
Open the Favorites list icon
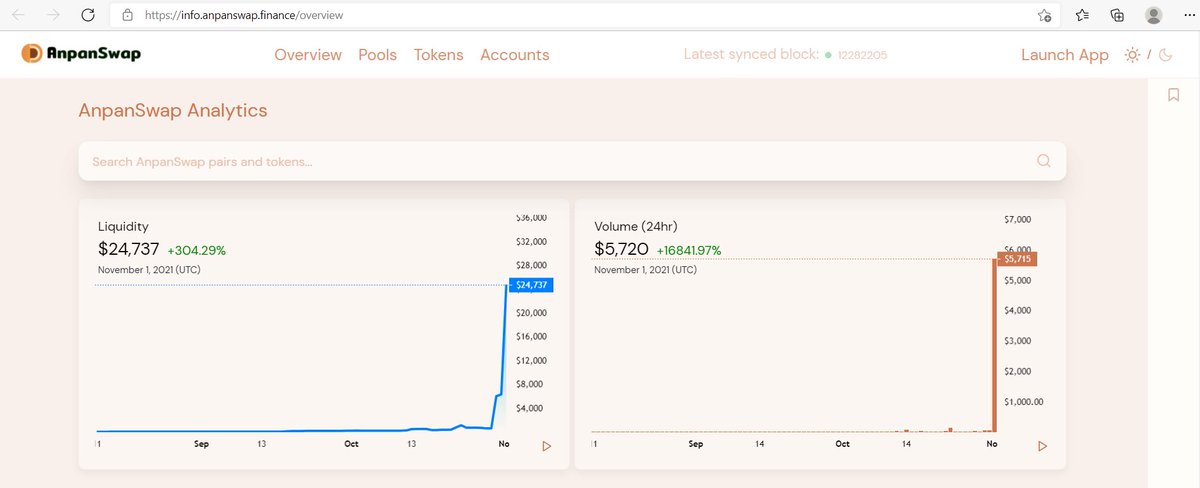(1083, 16)
